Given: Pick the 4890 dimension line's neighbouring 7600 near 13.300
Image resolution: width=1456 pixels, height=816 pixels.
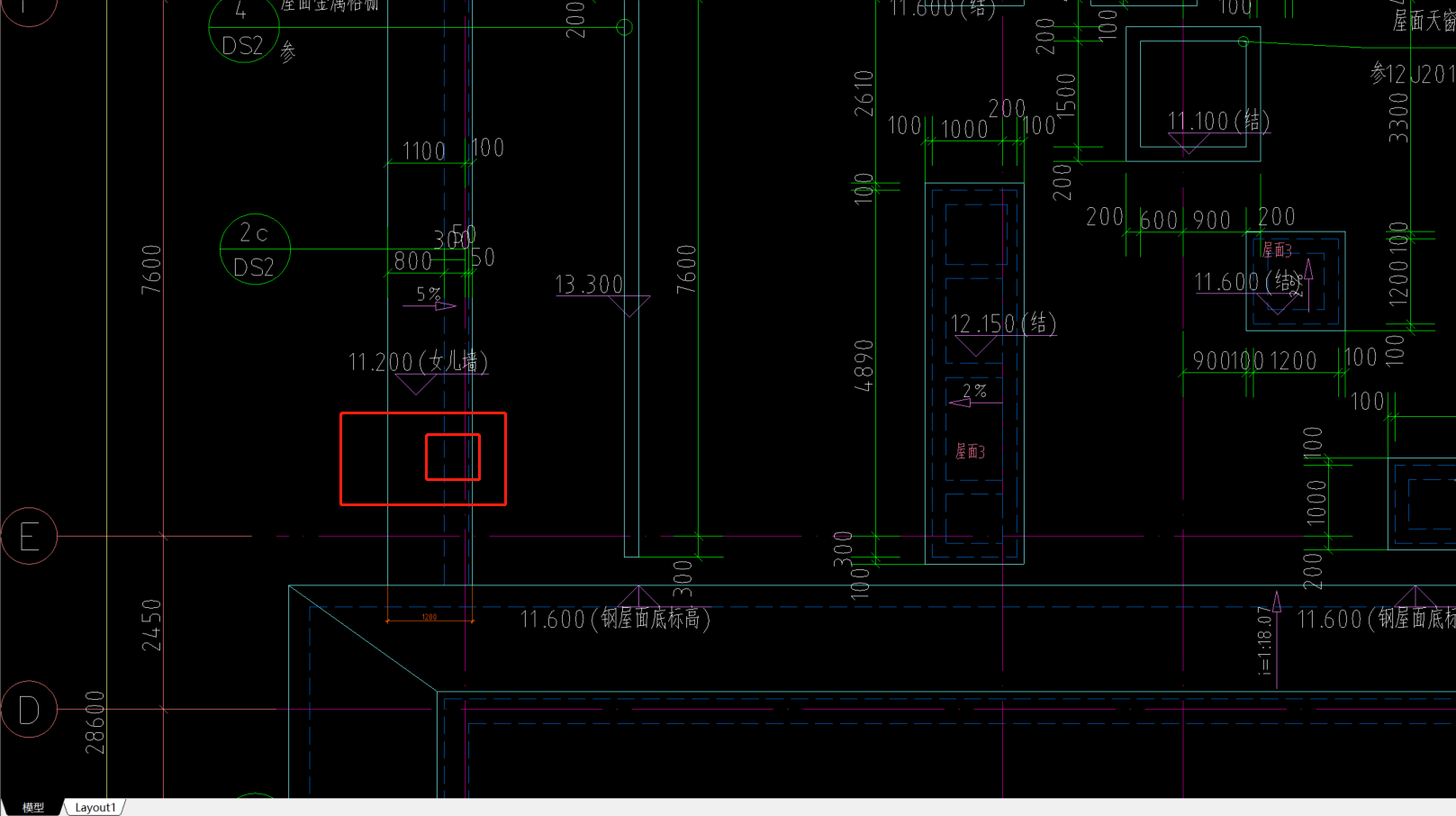Looking at the screenshot, I should [686, 268].
